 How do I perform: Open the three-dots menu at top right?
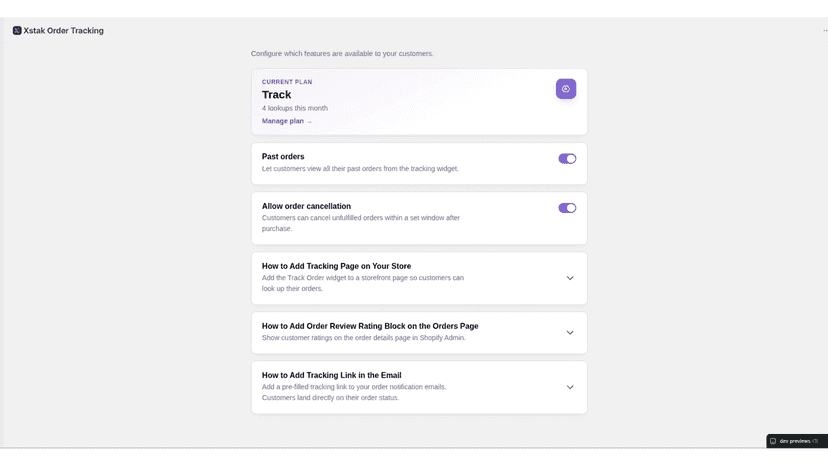coord(825,31)
